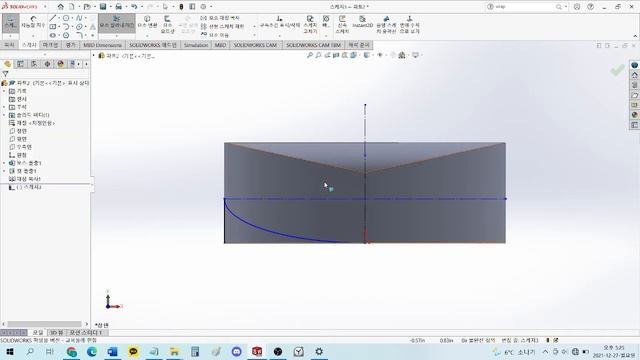Expand the Annotations folder above Solid Bodies

click(4, 107)
